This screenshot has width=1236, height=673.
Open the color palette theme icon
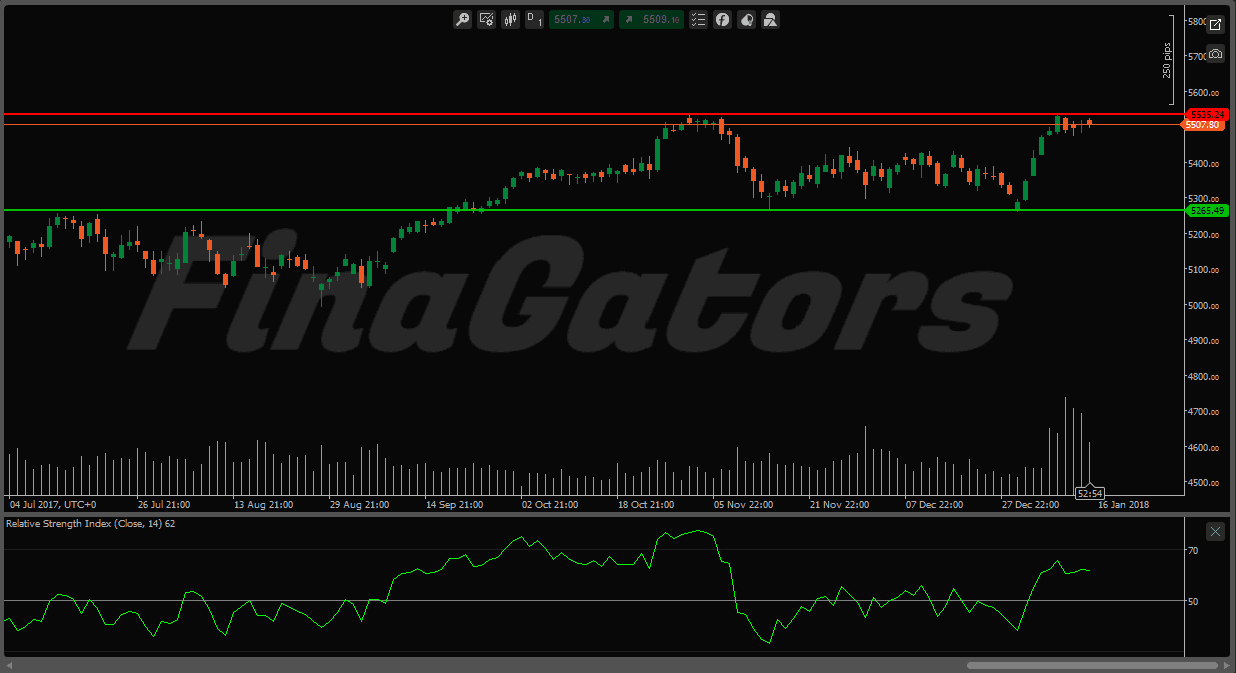point(746,19)
